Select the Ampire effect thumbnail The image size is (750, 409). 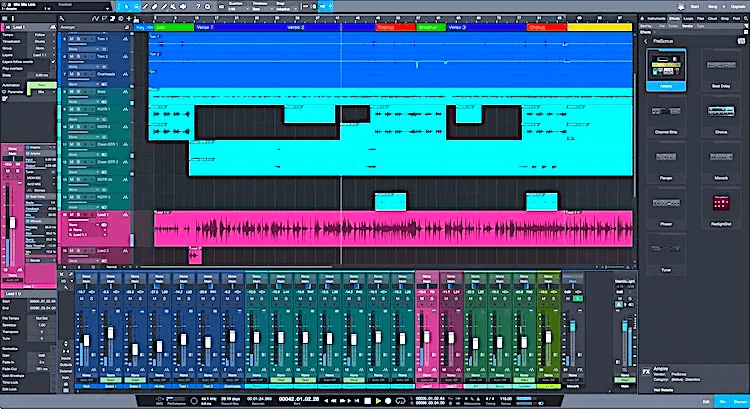(666, 69)
